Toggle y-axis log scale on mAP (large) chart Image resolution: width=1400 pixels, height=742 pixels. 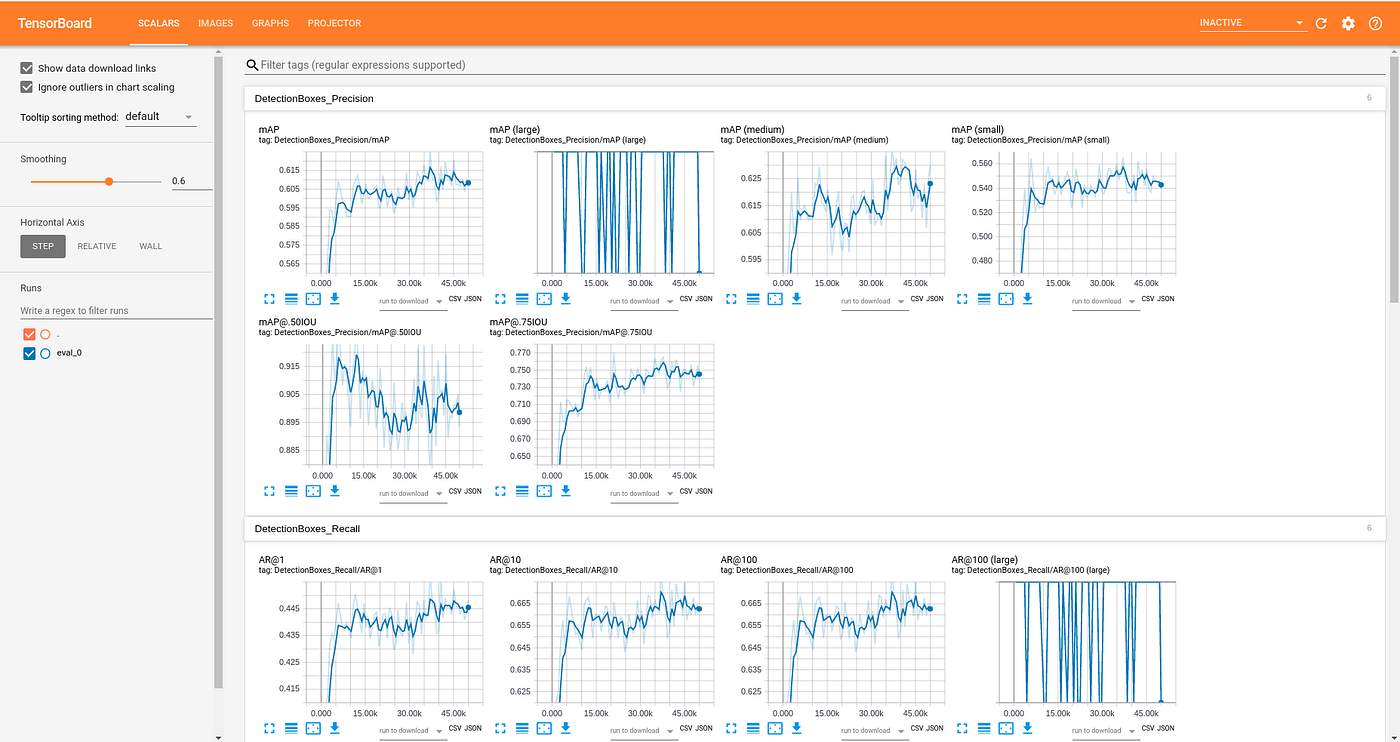click(x=522, y=298)
